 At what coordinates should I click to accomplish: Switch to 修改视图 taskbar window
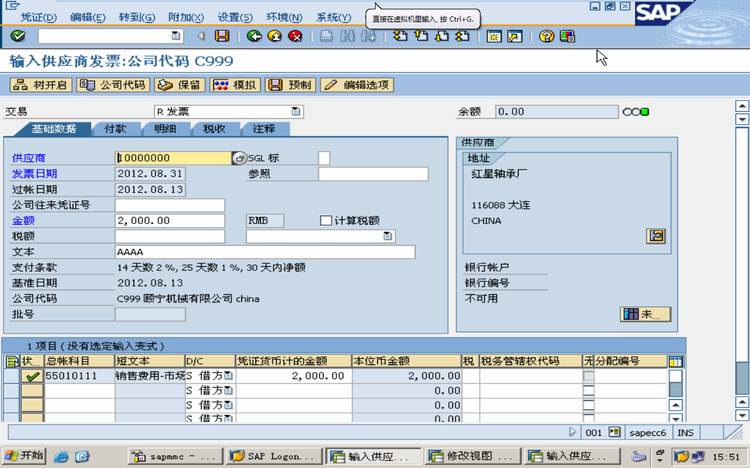472,457
